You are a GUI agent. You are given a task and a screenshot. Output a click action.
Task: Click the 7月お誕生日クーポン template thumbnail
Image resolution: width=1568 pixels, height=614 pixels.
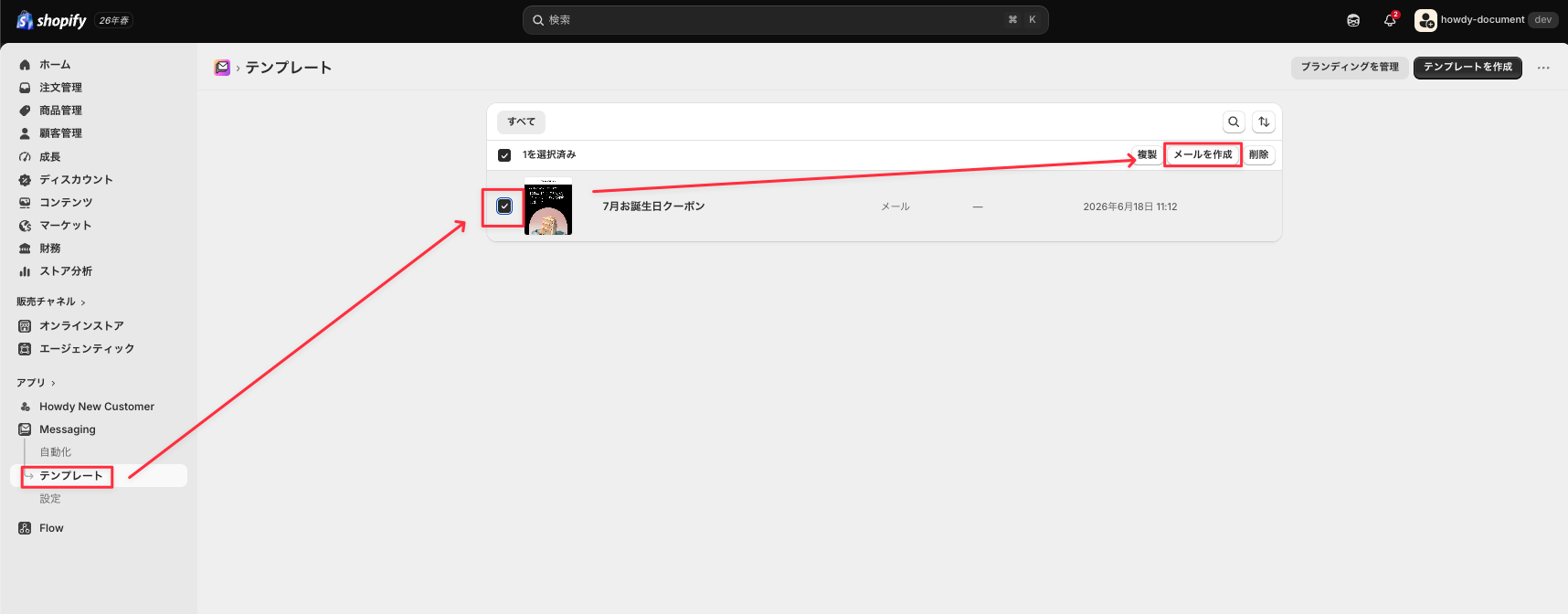(x=548, y=206)
